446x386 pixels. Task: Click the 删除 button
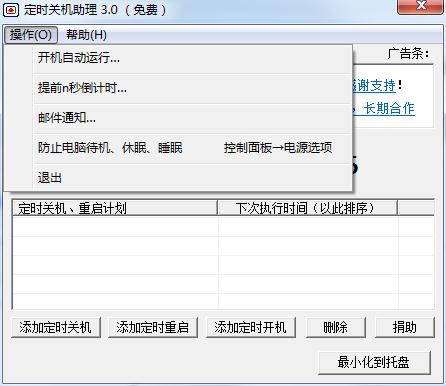pos(336,327)
